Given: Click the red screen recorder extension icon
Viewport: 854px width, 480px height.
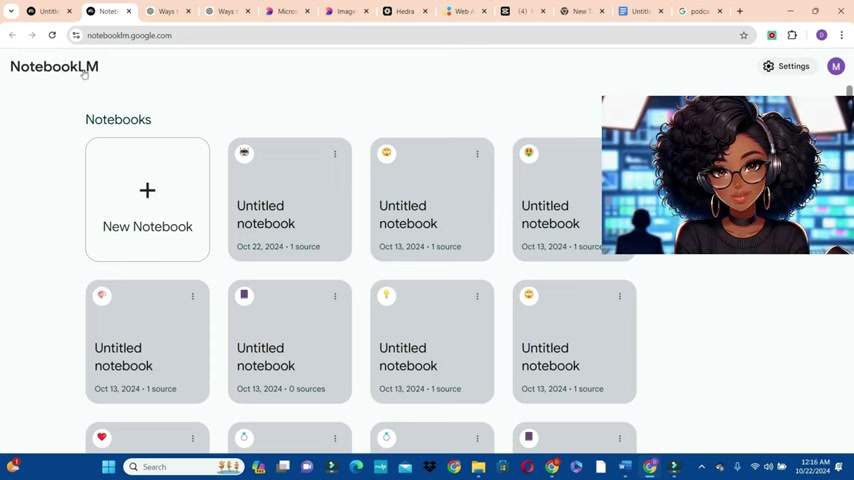Looking at the screenshot, I should (x=772, y=35).
